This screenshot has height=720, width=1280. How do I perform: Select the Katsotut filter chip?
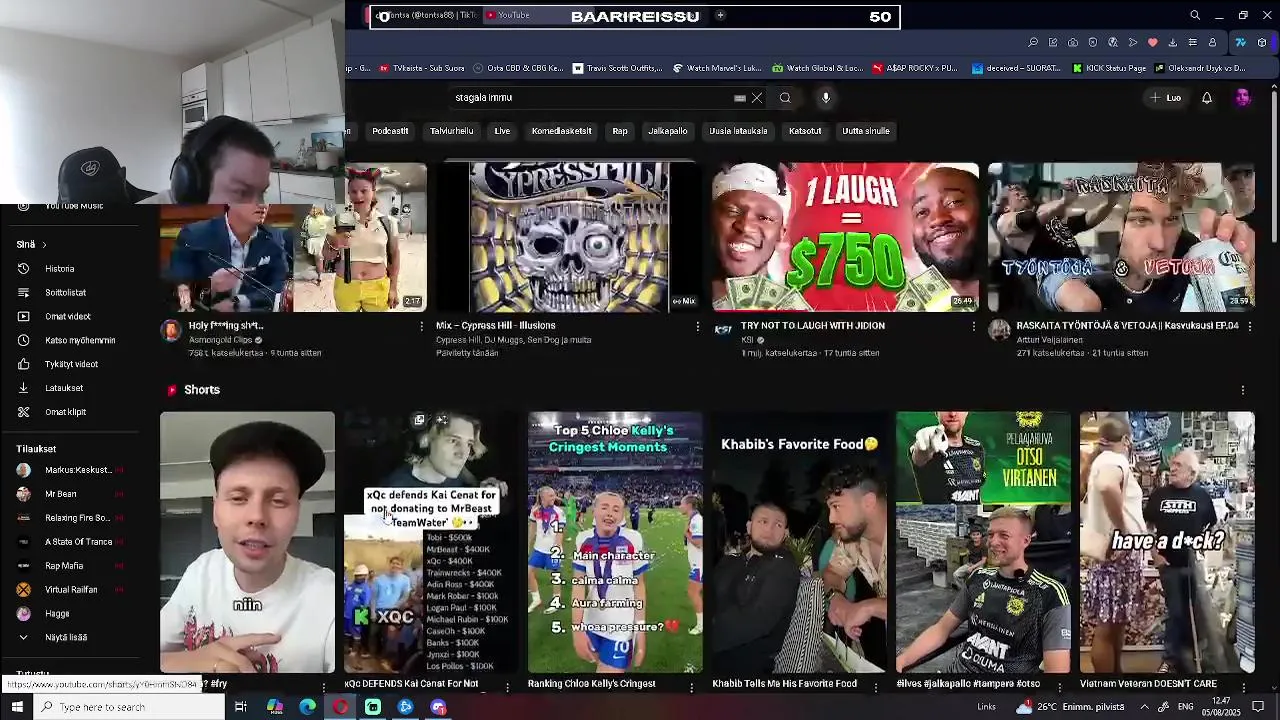pyautogui.click(x=805, y=131)
